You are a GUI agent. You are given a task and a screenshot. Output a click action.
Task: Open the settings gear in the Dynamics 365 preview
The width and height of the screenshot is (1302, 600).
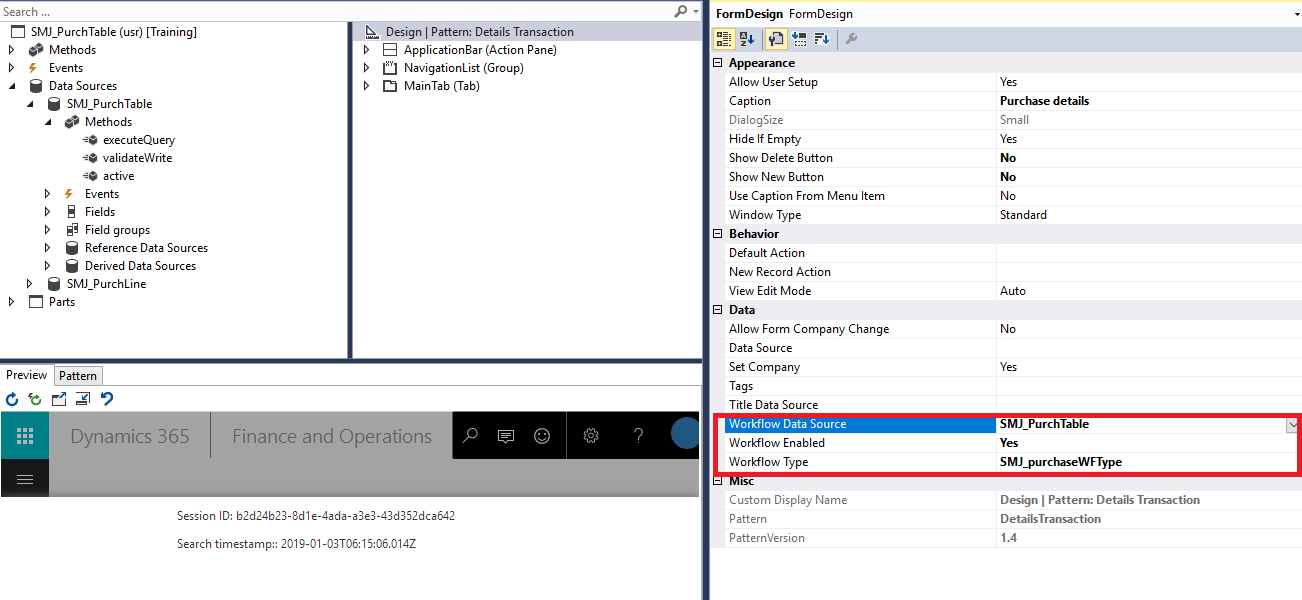[x=589, y=436]
